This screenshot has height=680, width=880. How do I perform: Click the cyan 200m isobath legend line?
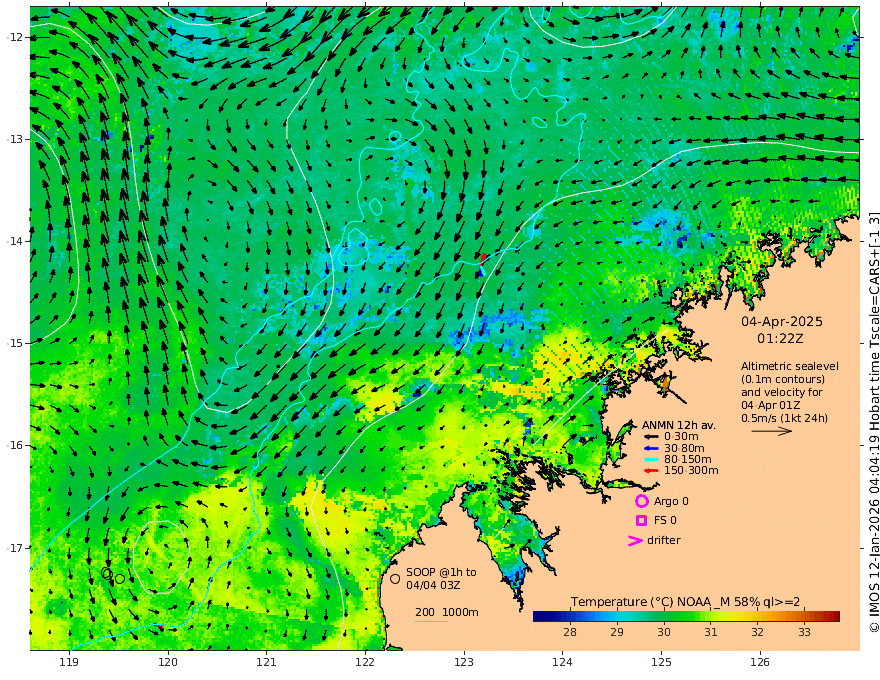tap(431, 621)
